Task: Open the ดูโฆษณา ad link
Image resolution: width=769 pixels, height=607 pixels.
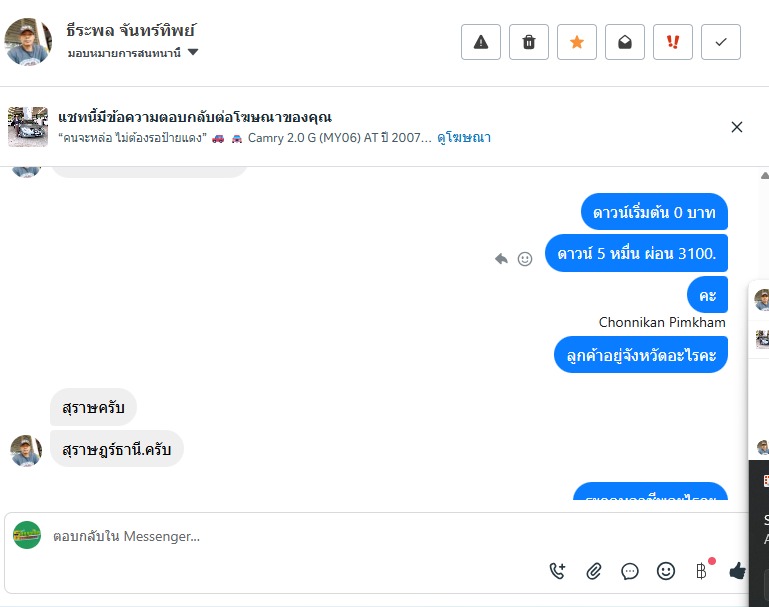Action: coord(464,138)
